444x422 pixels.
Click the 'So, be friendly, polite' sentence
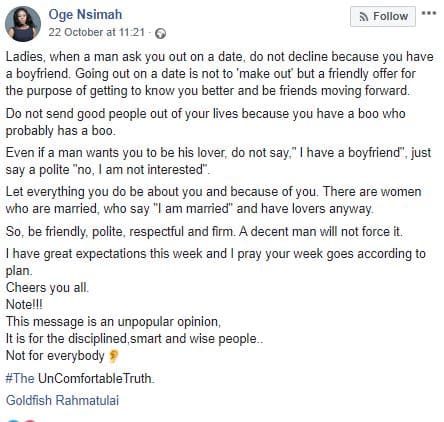coord(204,231)
